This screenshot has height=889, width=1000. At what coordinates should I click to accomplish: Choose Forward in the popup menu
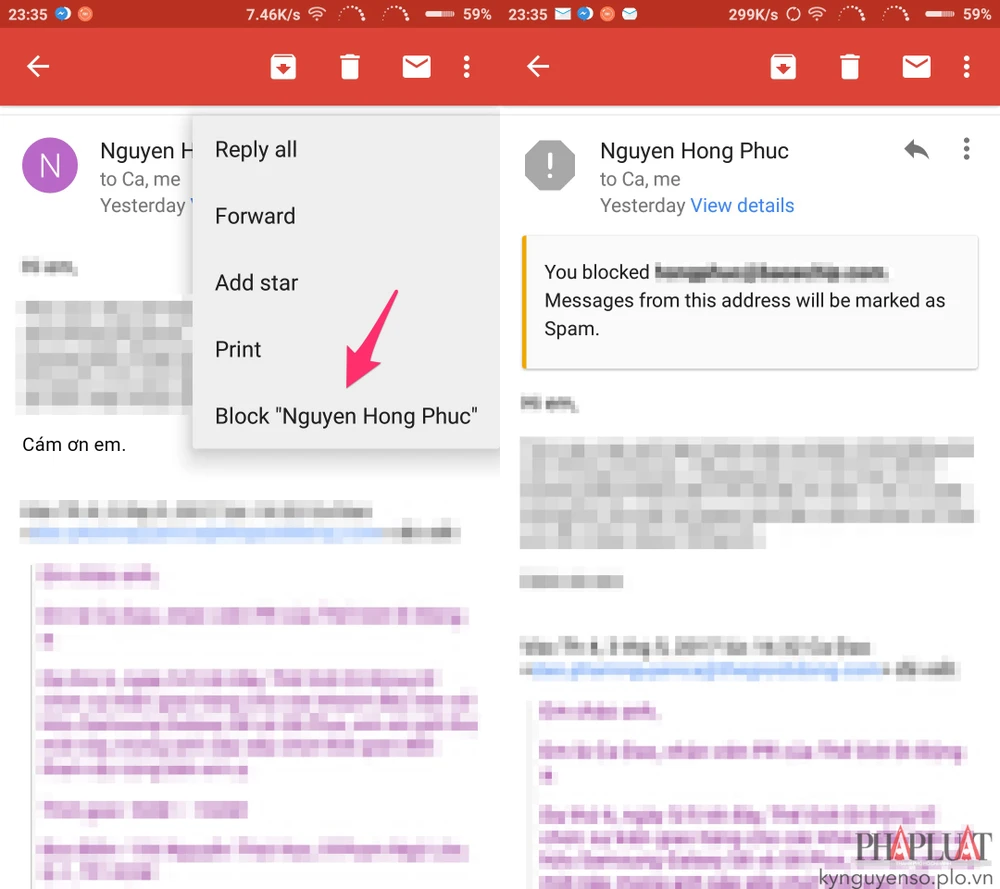255,216
